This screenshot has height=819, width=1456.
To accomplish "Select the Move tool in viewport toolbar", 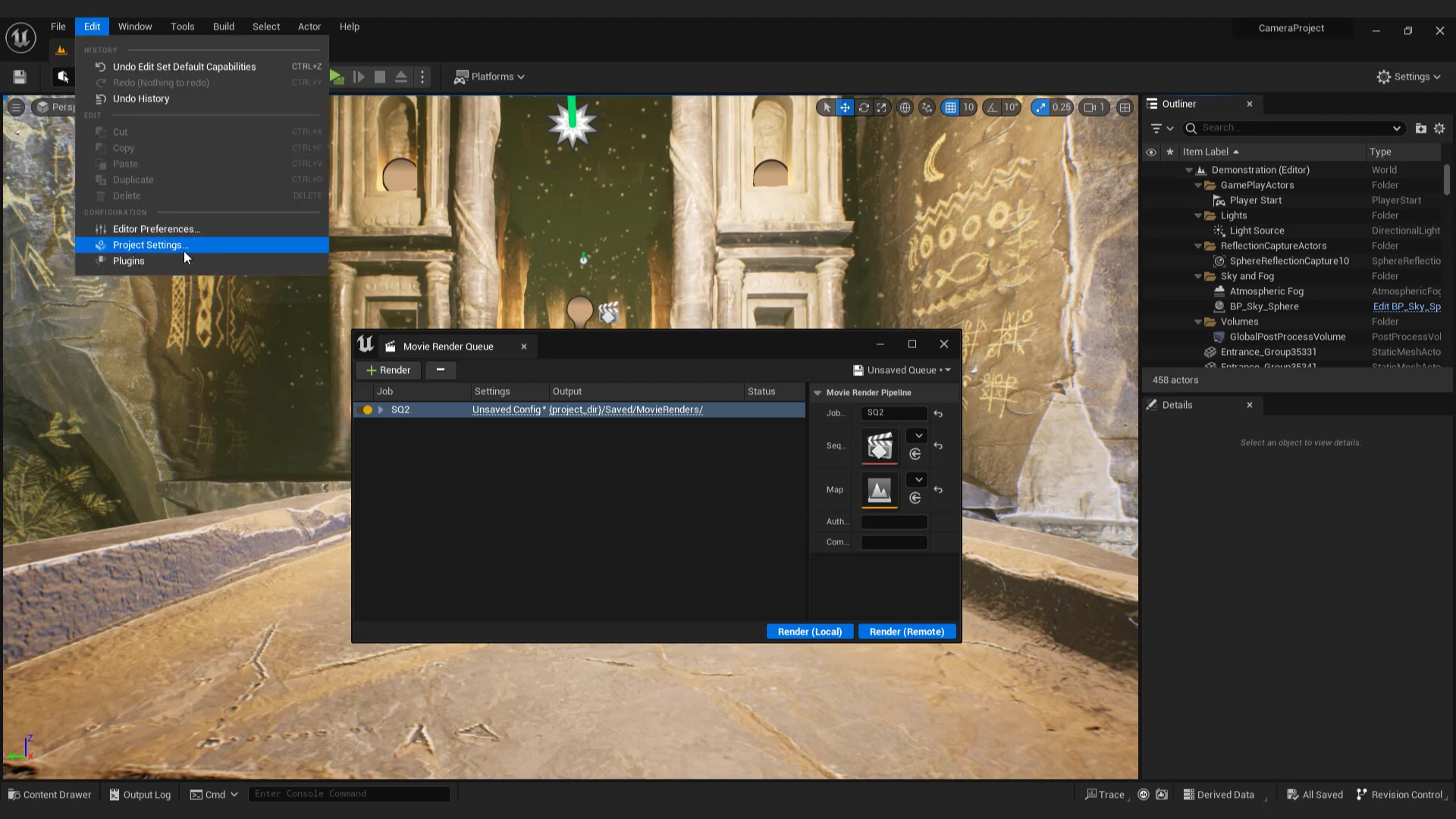I will pos(845,107).
